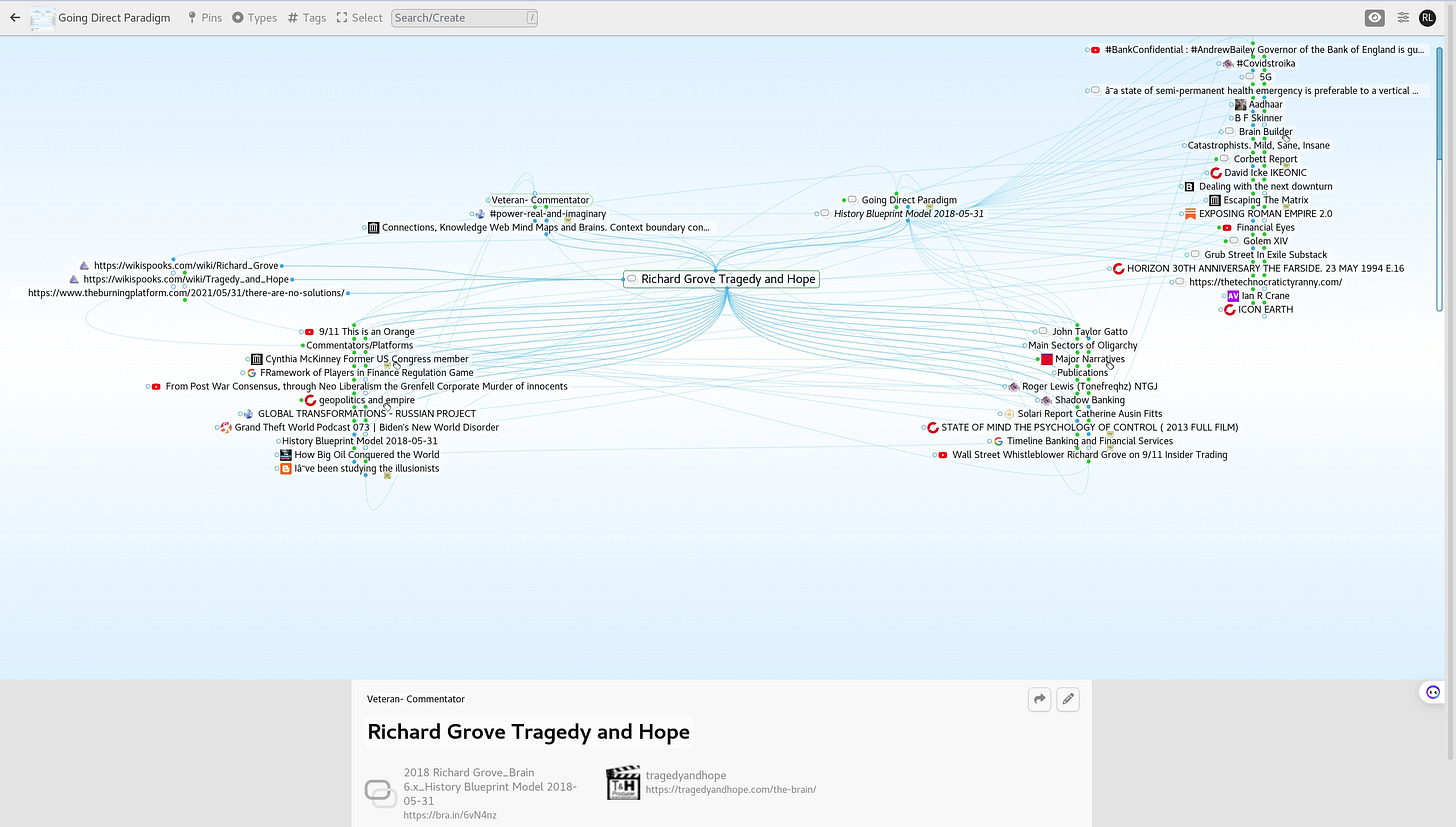Open the Types menu
The image size is (1456, 827).
click(254, 17)
